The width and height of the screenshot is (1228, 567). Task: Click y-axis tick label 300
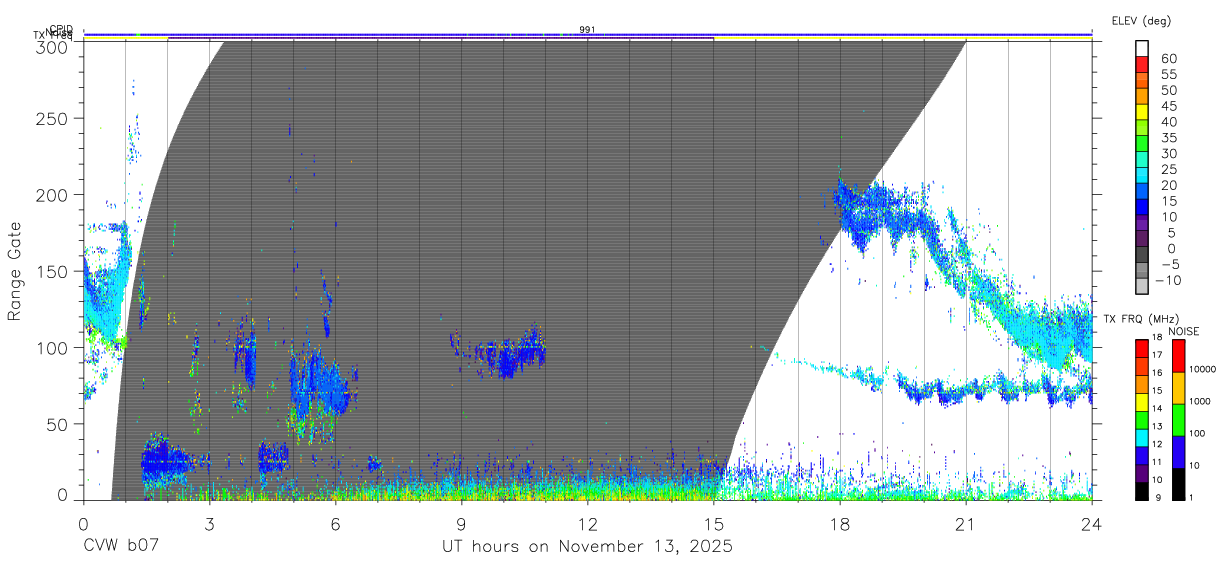[52, 46]
